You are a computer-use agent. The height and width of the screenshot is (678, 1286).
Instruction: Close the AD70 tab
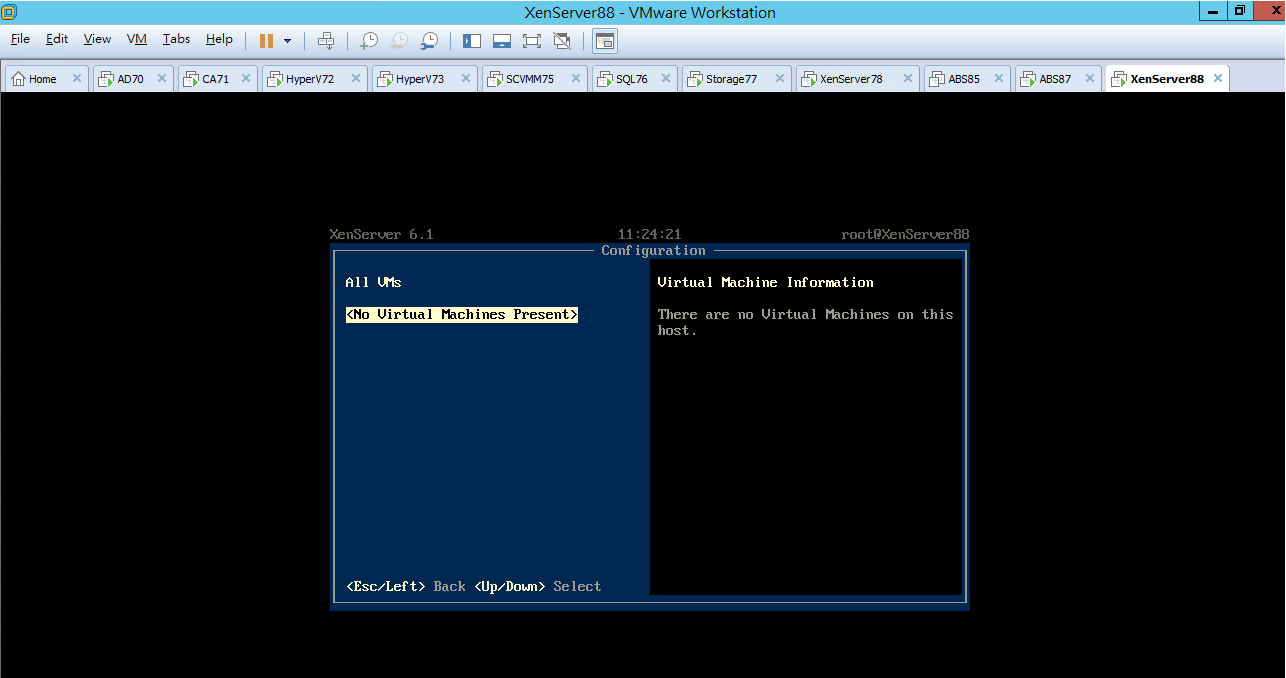click(161, 78)
